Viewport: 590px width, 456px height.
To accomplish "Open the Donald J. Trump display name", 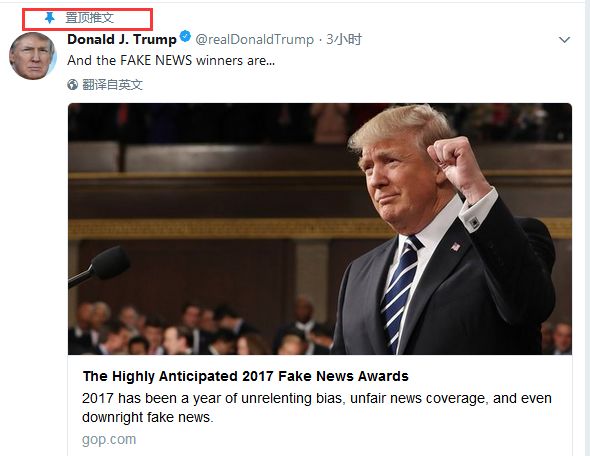I will tap(122, 39).
